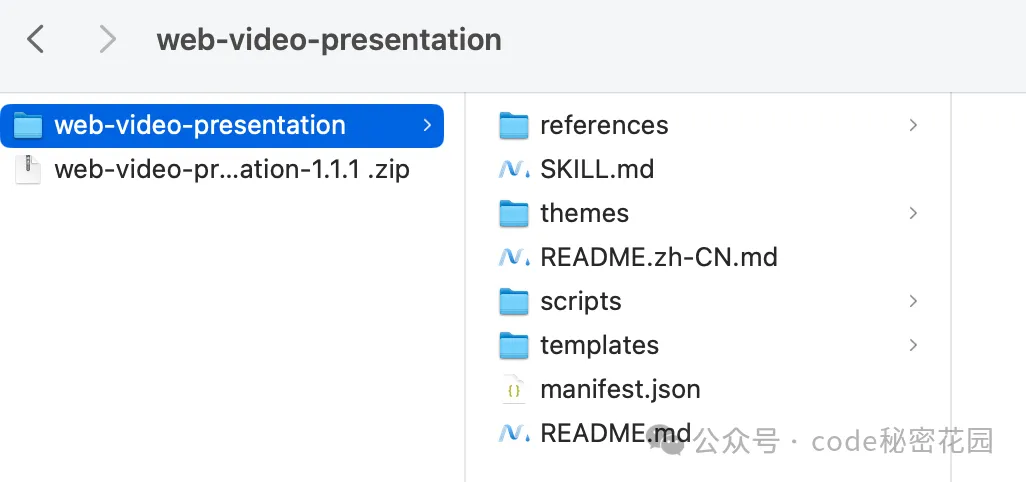Select the scripts folder icon
This screenshot has width=1026, height=482.
(514, 301)
